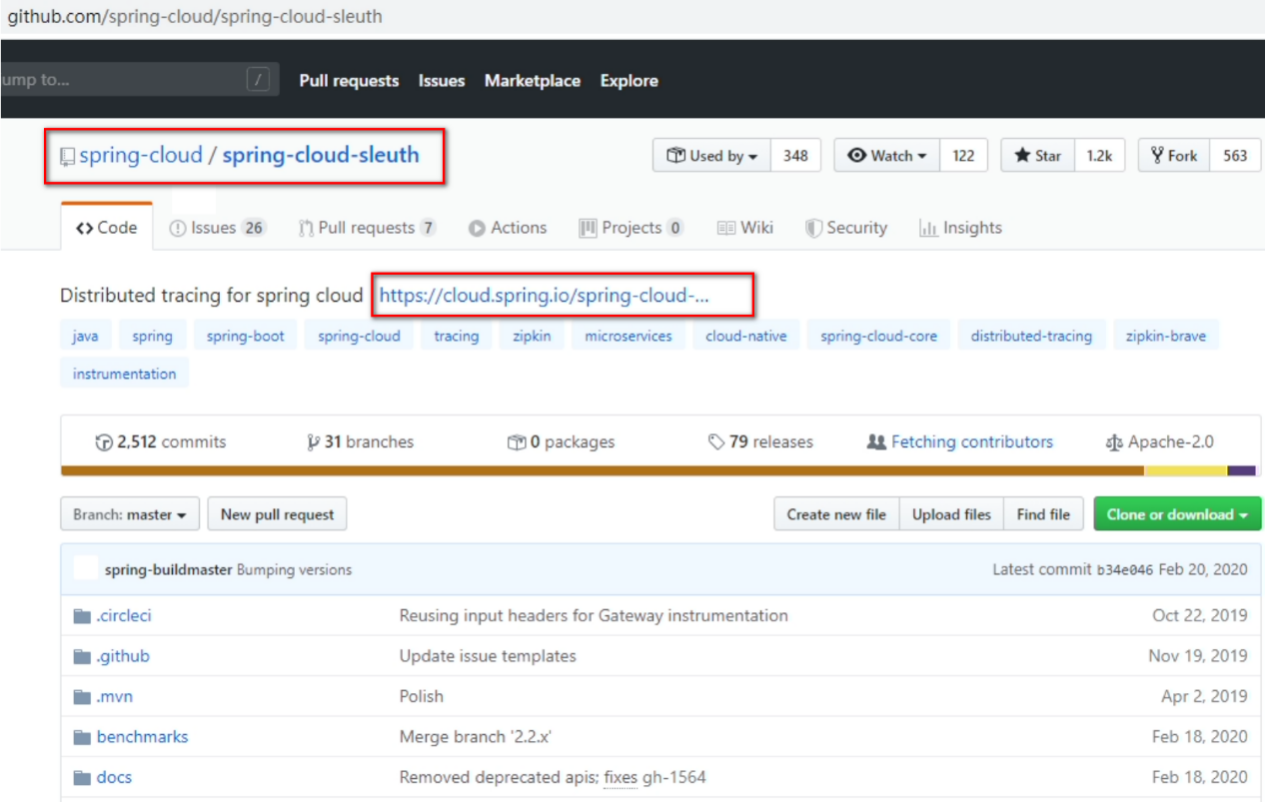The width and height of the screenshot is (1265, 802).
Task: Open the Actions tab
Action: (508, 228)
